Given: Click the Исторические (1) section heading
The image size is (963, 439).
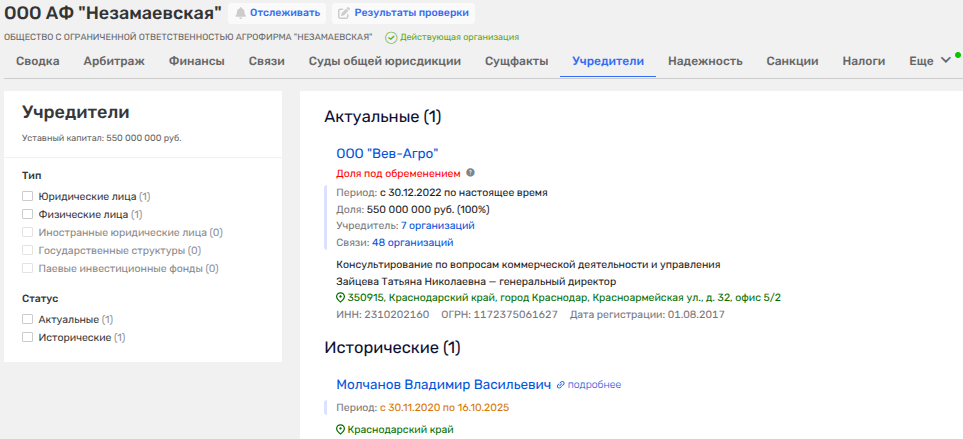Looking at the screenshot, I should point(392,348).
